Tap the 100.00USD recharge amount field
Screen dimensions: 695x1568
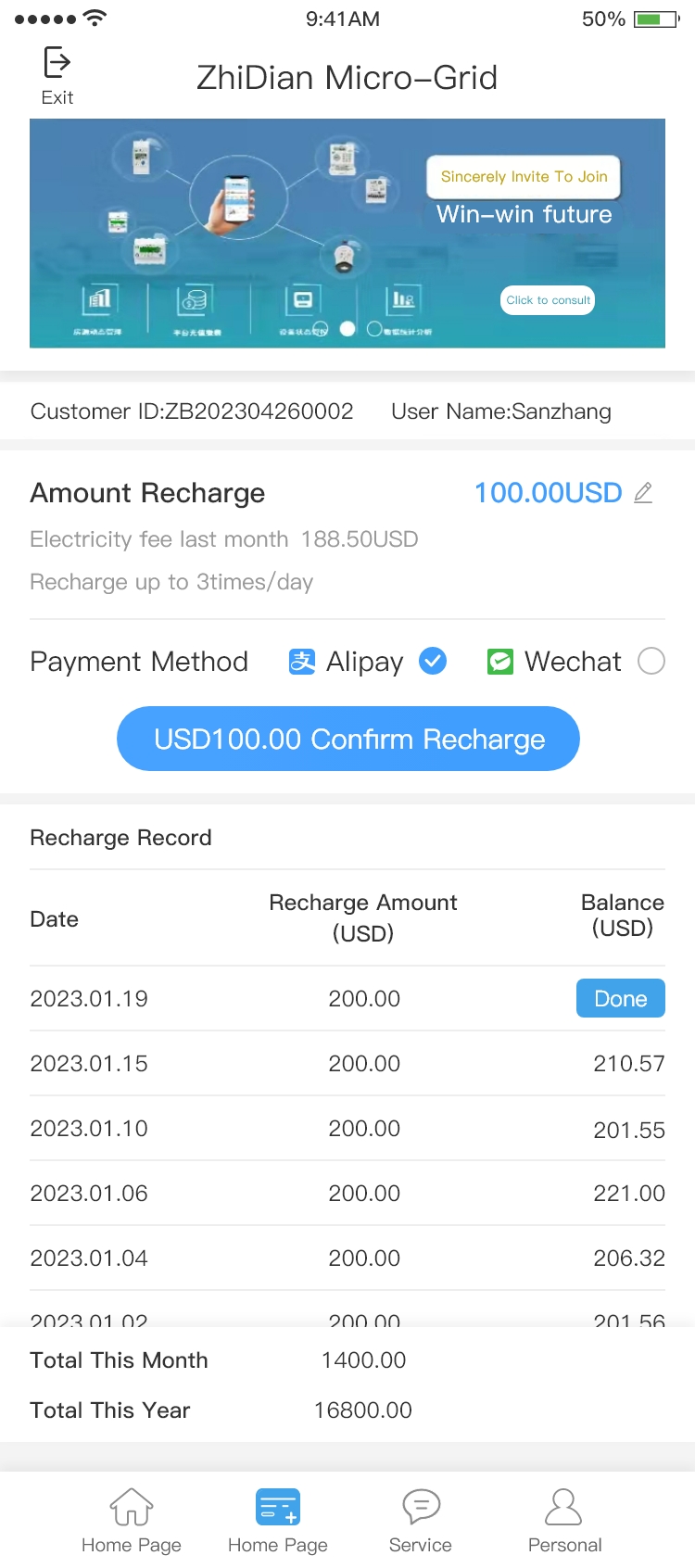(548, 493)
